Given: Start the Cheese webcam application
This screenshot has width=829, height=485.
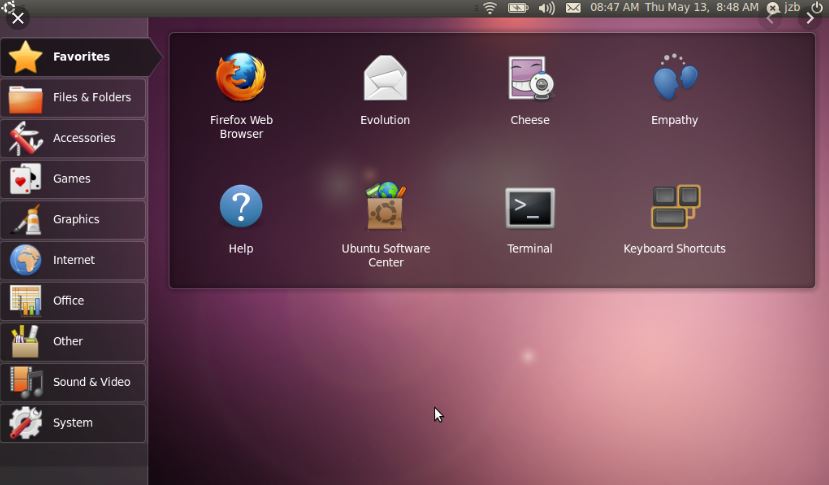Looking at the screenshot, I should 530,79.
